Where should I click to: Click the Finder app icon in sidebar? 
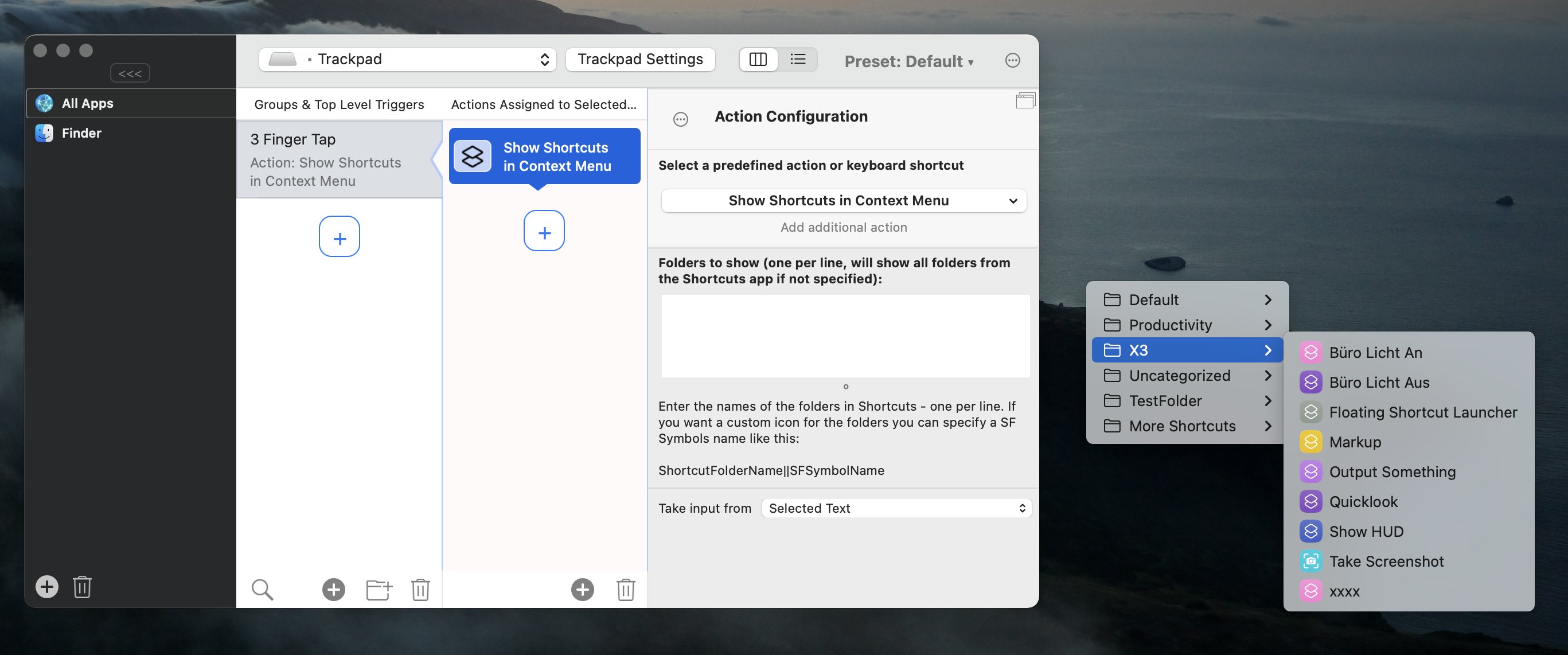[x=44, y=132]
